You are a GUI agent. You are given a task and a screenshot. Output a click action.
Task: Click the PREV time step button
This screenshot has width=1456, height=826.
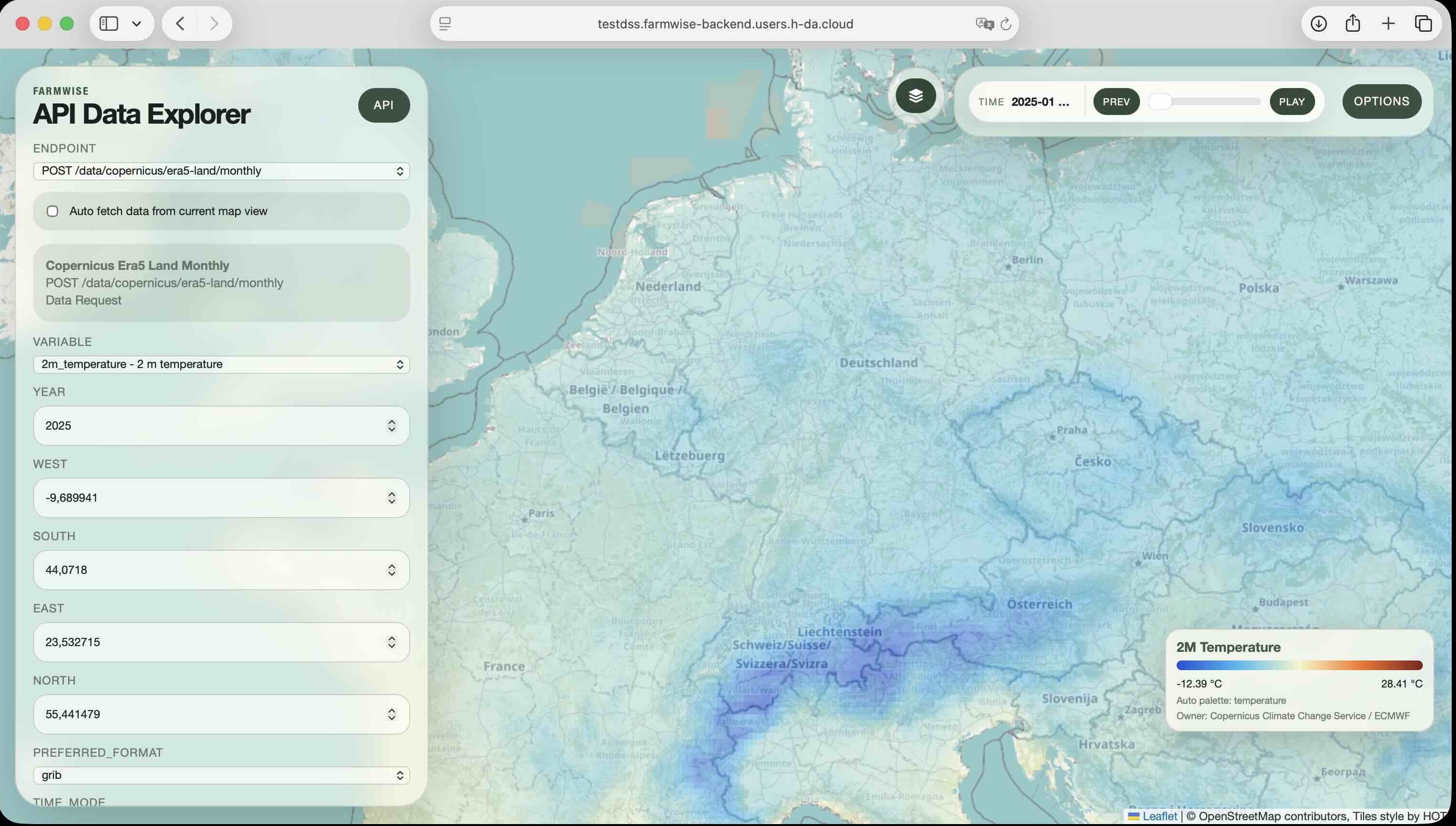[x=1117, y=102]
